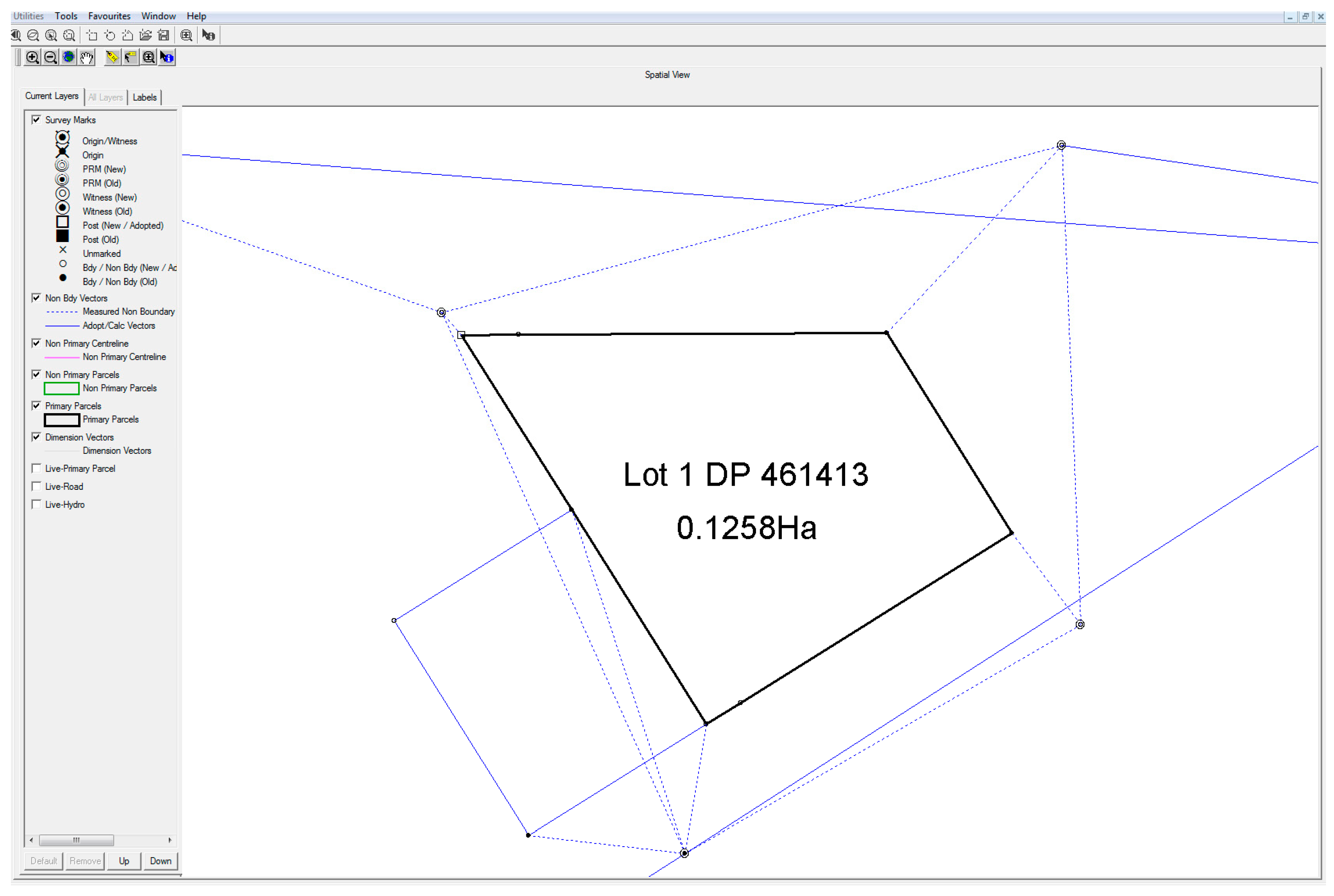Image resolution: width=1334 pixels, height=896 pixels.
Task: Click the globe zoom-to-extents icon
Action: click(x=69, y=57)
